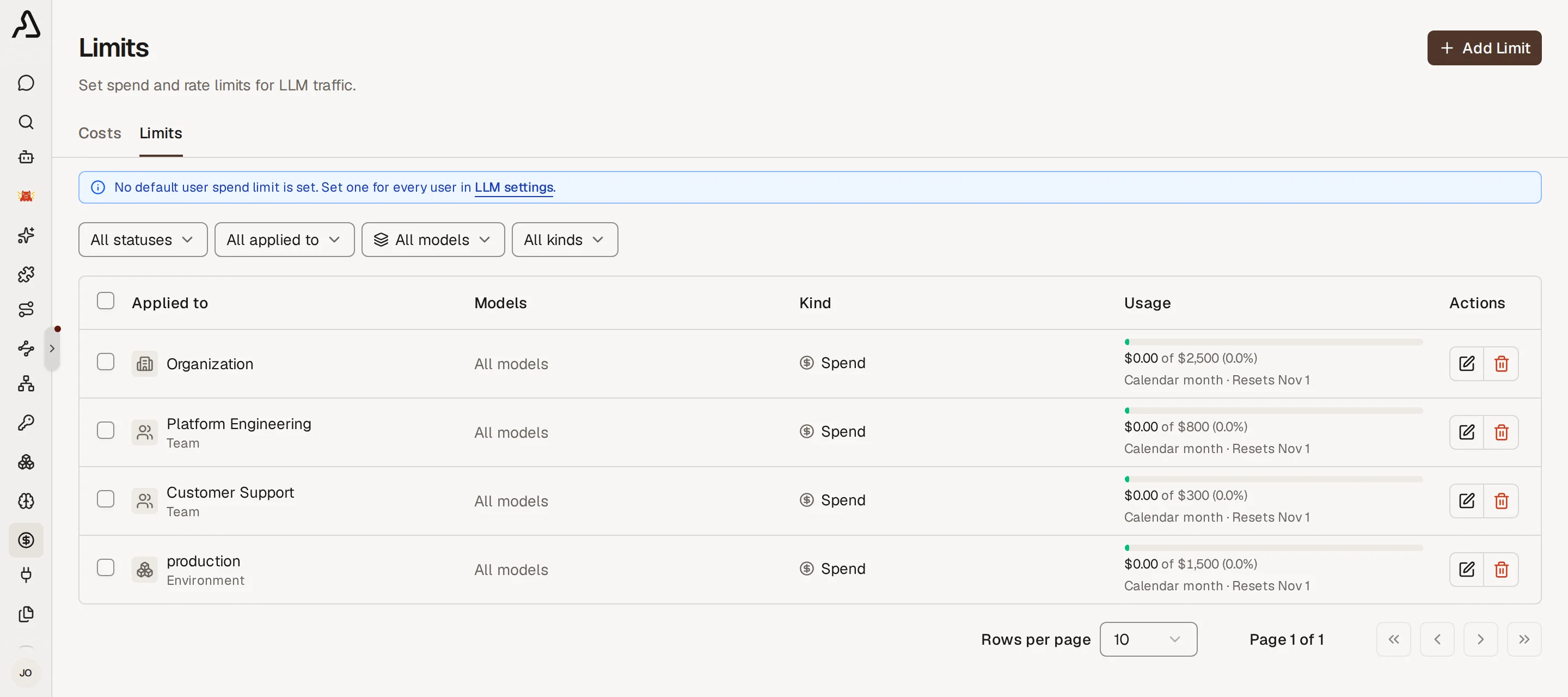
Task: Open the All models filter dropdown
Action: (433, 240)
